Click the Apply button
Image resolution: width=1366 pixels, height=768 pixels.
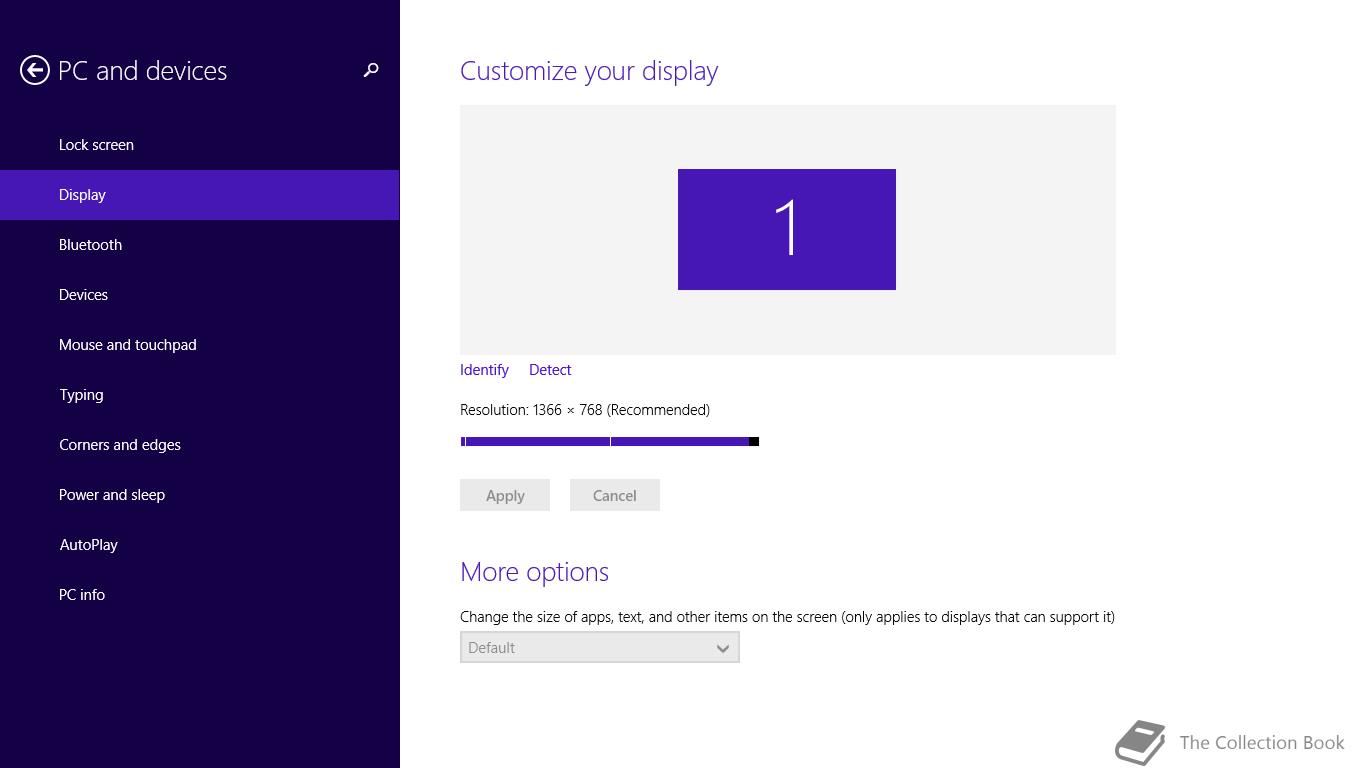[x=505, y=495]
